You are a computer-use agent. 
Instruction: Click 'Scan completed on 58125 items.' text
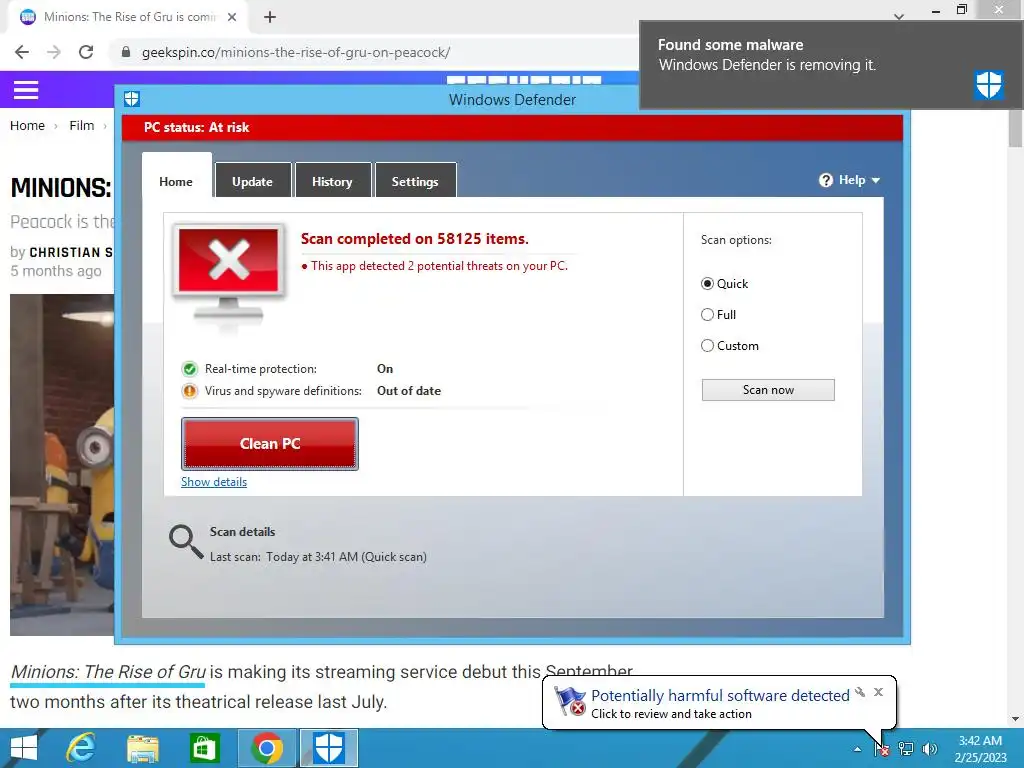tap(415, 239)
